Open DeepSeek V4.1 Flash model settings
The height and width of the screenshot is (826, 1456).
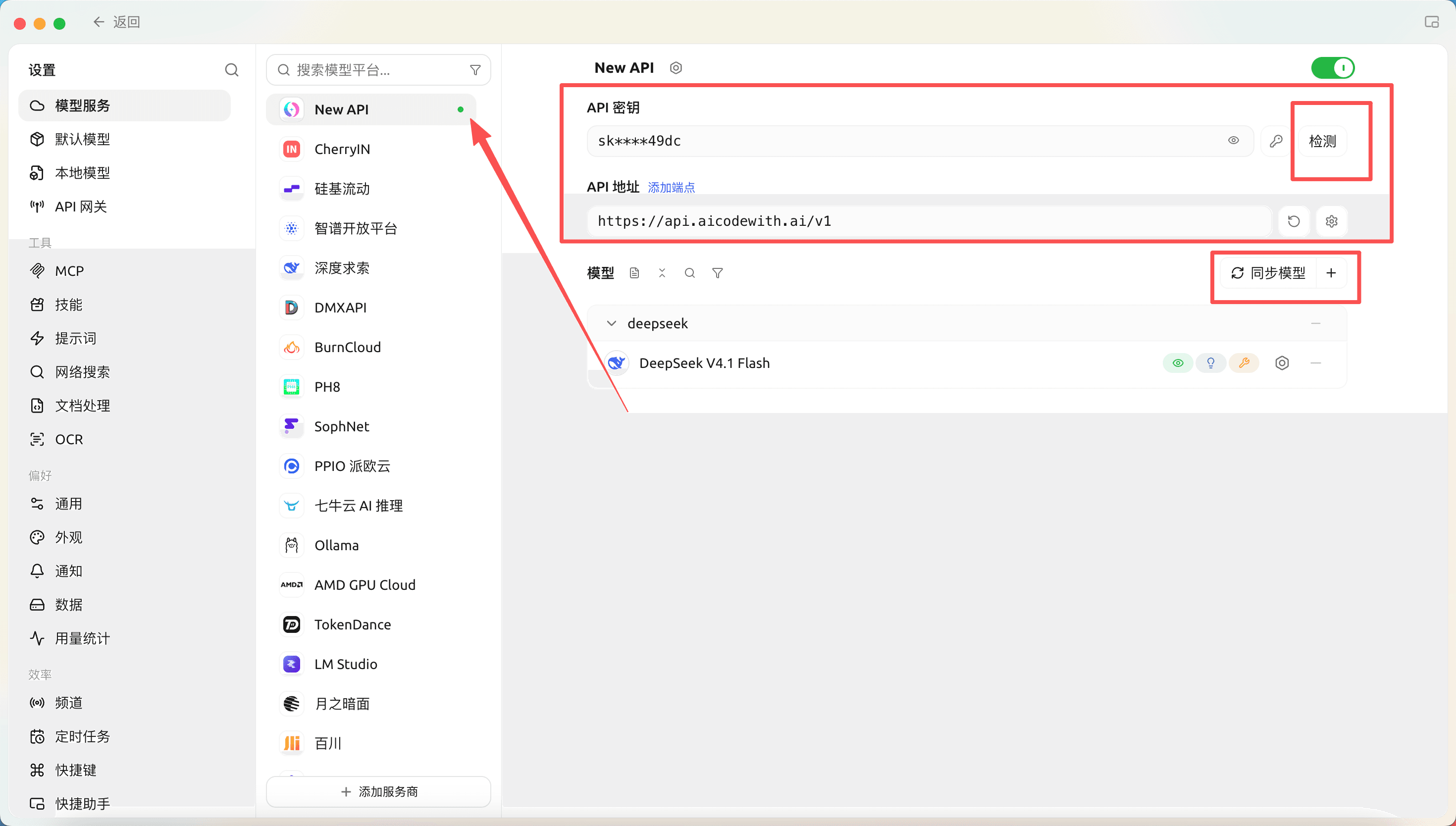(x=1282, y=363)
